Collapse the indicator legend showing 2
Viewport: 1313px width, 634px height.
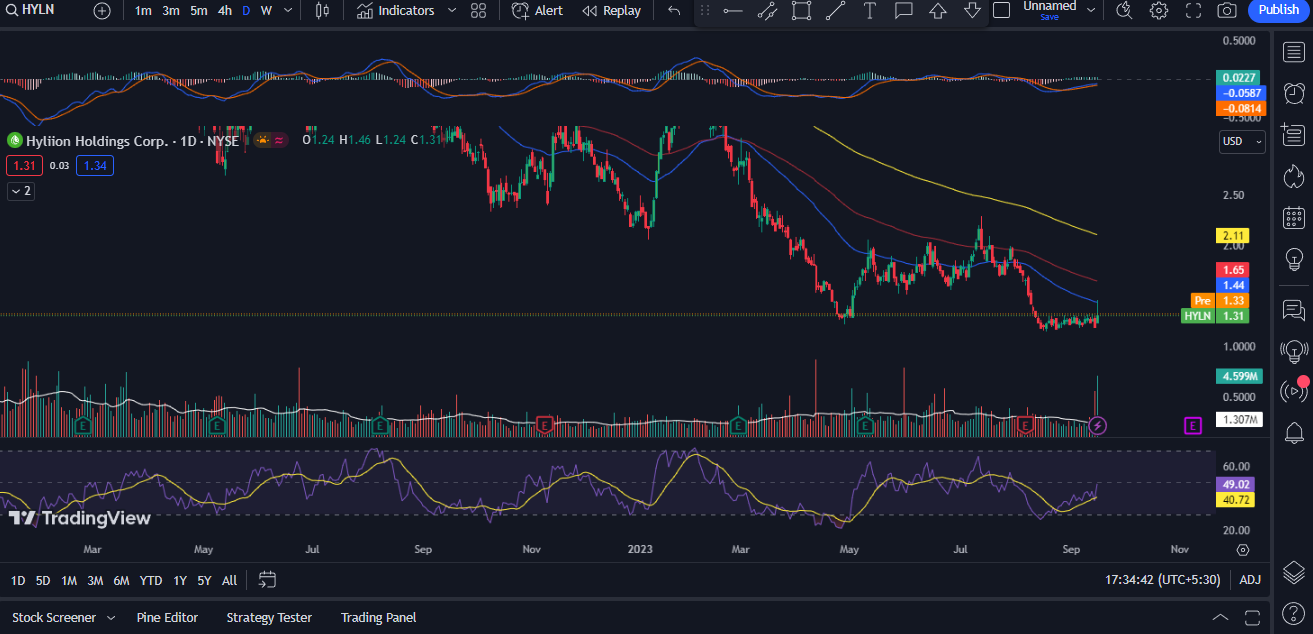[x=21, y=191]
